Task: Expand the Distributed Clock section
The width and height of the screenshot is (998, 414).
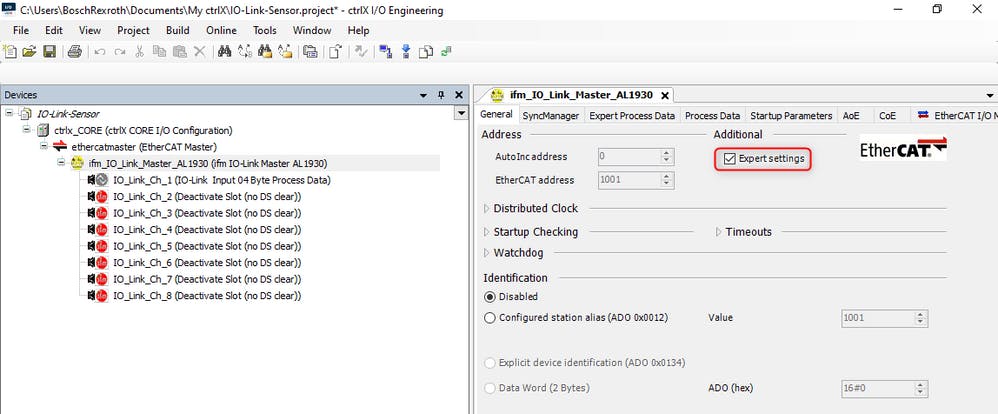Action: [487, 208]
